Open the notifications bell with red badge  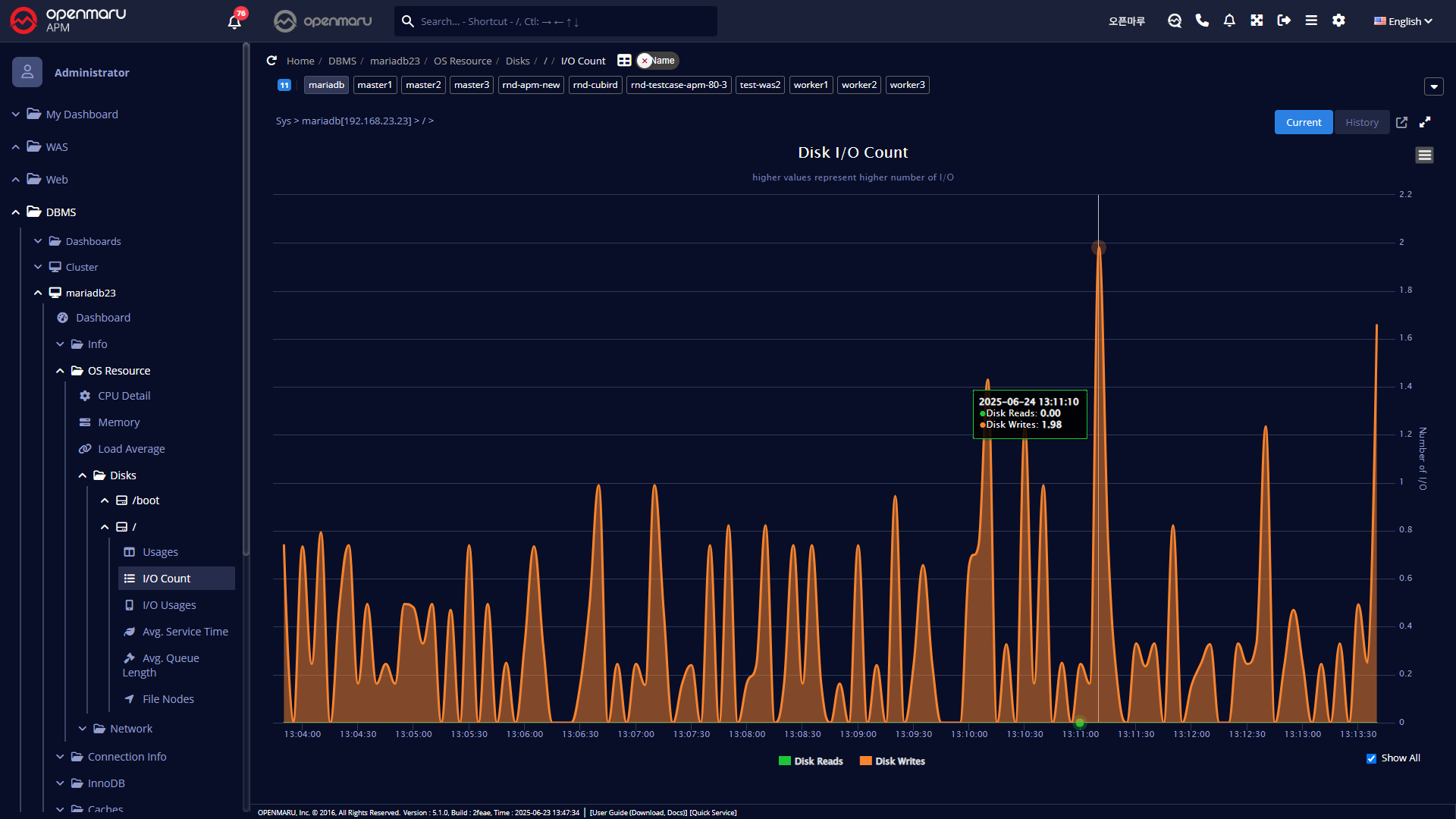click(x=234, y=21)
